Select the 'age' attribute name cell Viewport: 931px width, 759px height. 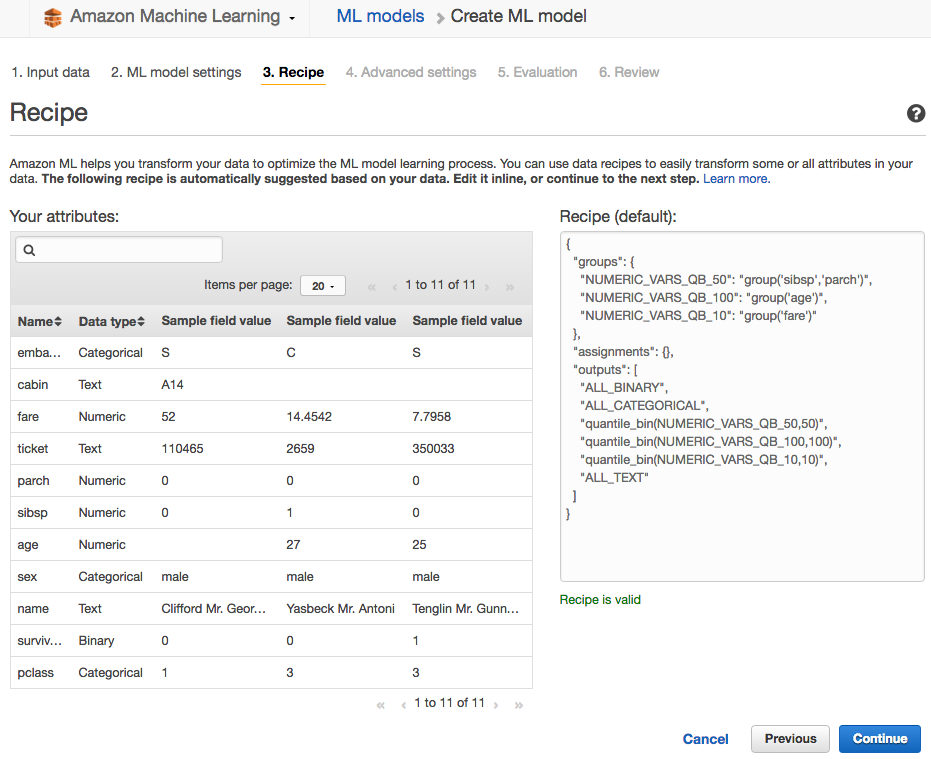pyautogui.click(x=28, y=545)
